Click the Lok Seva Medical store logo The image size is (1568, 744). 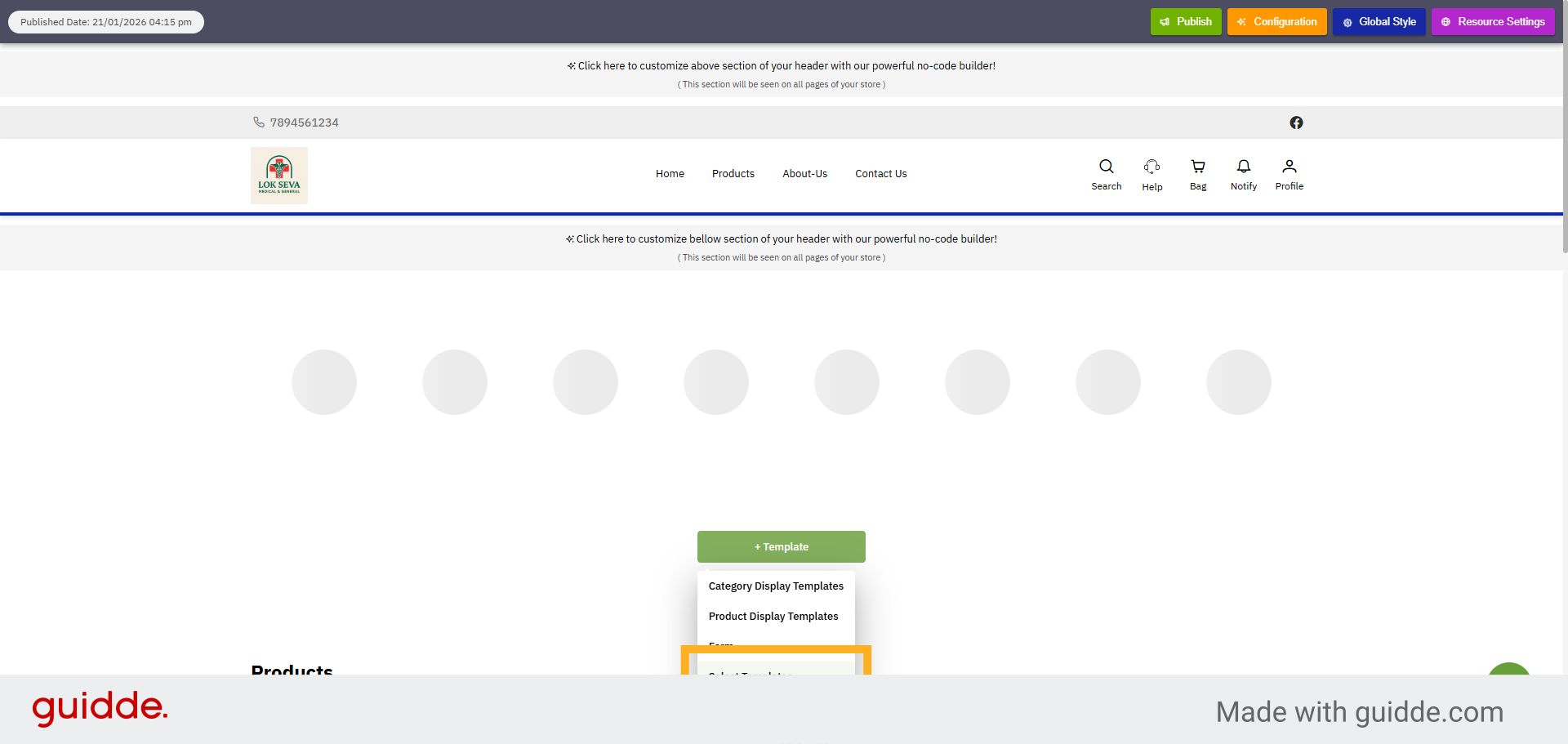click(x=278, y=175)
